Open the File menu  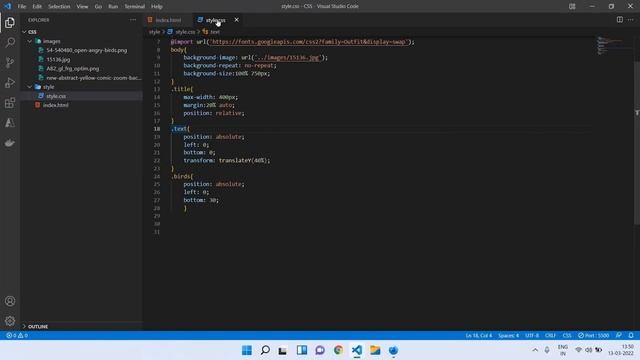(x=22, y=7)
